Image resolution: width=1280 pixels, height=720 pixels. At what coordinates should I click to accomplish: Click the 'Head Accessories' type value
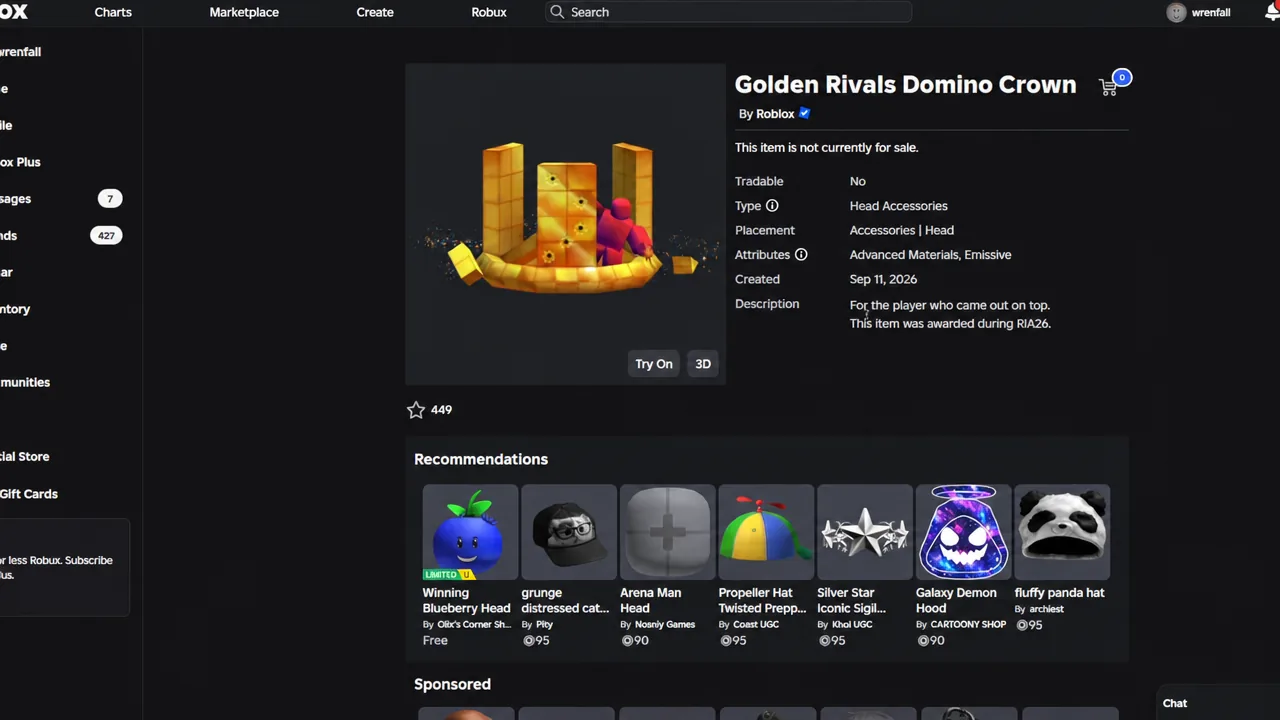point(898,206)
